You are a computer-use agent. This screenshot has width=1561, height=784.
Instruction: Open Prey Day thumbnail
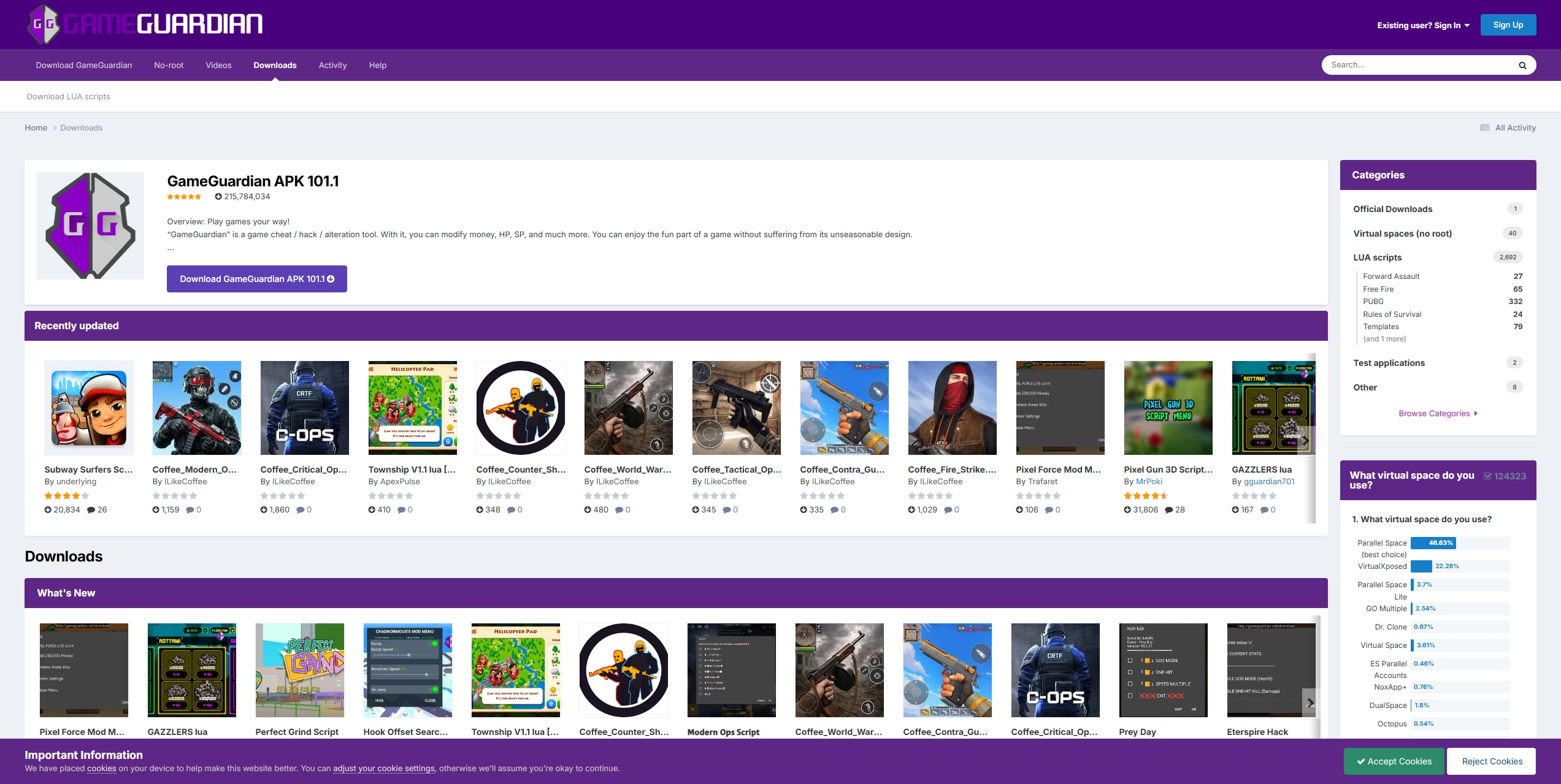click(x=1164, y=670)
